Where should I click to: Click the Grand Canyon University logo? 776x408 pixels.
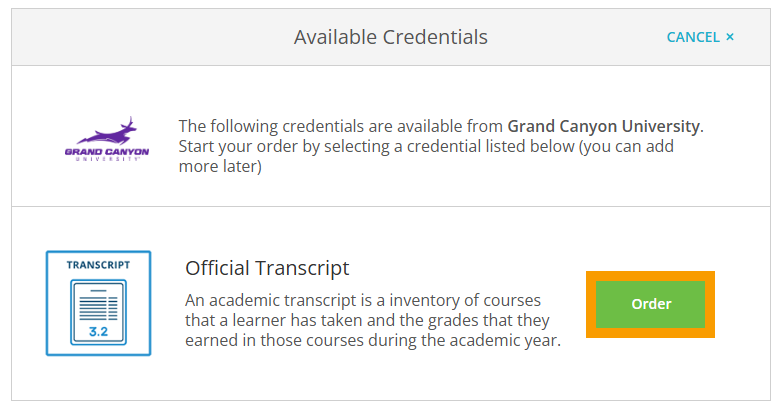tap(107, 139)
